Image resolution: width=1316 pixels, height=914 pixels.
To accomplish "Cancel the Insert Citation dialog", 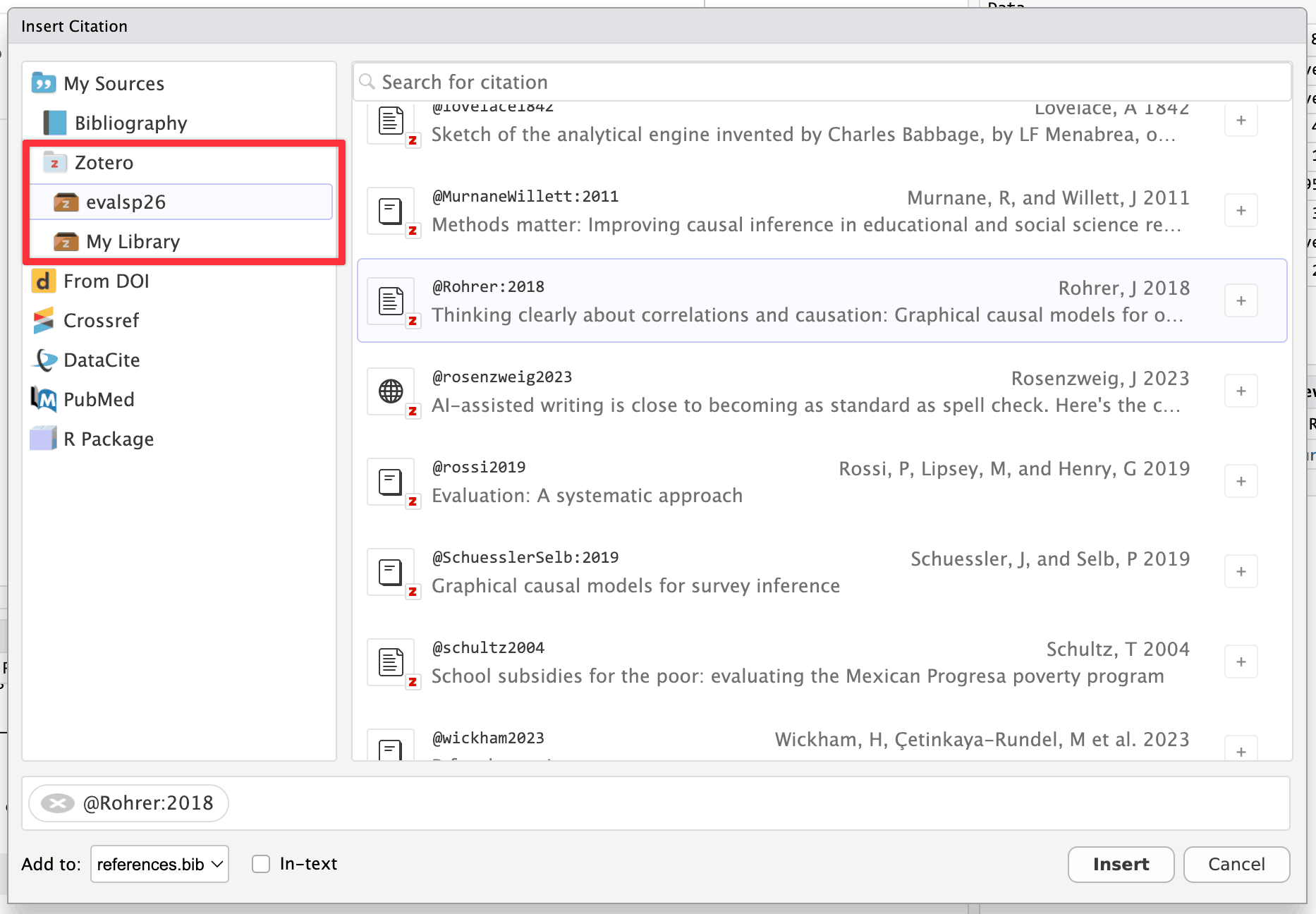I will (x=1236, y=864).
